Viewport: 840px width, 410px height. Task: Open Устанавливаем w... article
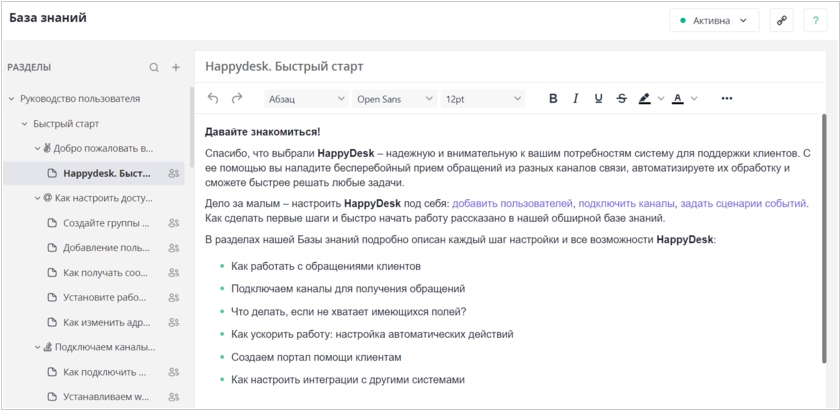(106, 397)
